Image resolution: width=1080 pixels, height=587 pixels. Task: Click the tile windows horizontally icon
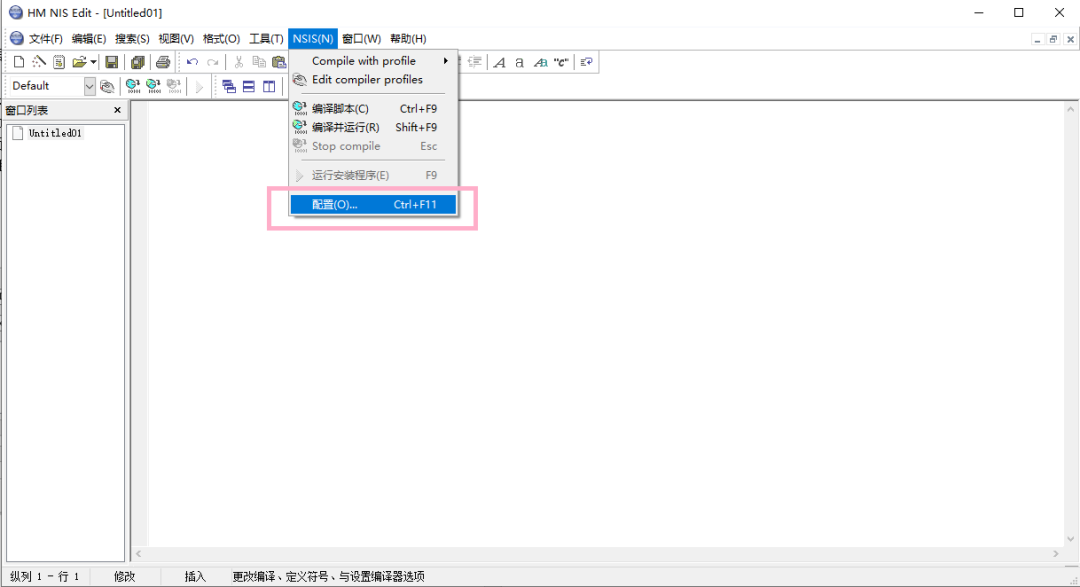coord(249,87)
